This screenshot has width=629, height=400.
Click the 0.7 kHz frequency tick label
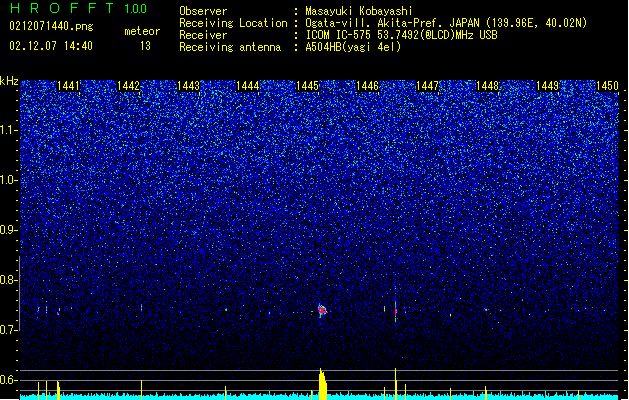click(9, 330)
